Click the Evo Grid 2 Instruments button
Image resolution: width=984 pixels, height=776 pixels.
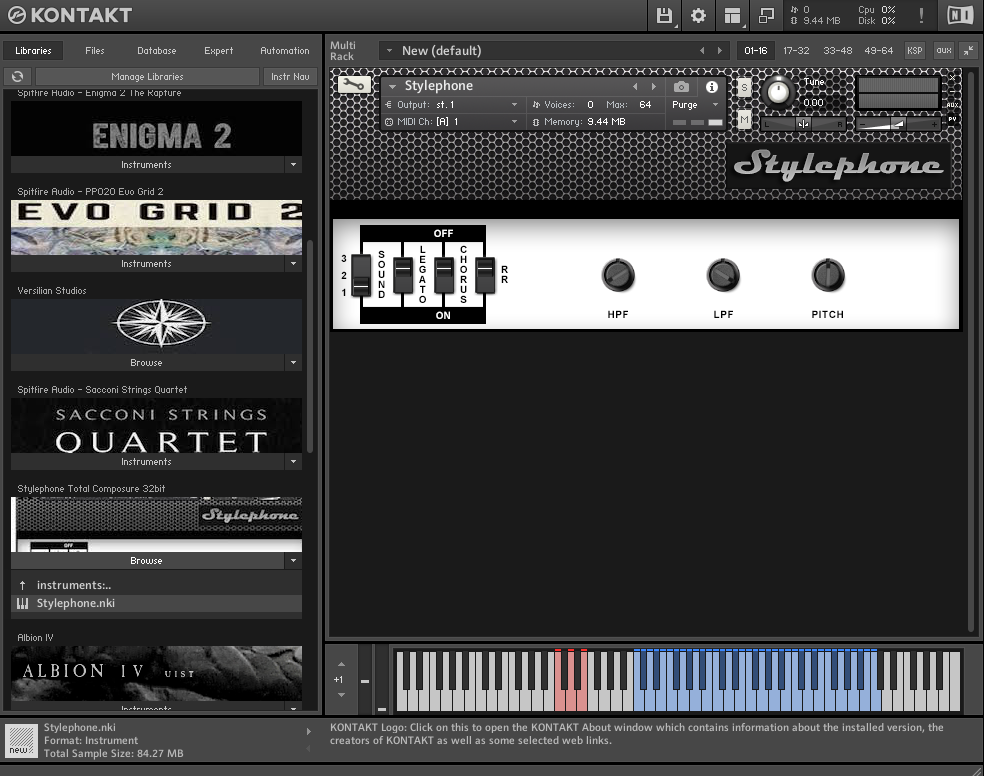(147, 264)
